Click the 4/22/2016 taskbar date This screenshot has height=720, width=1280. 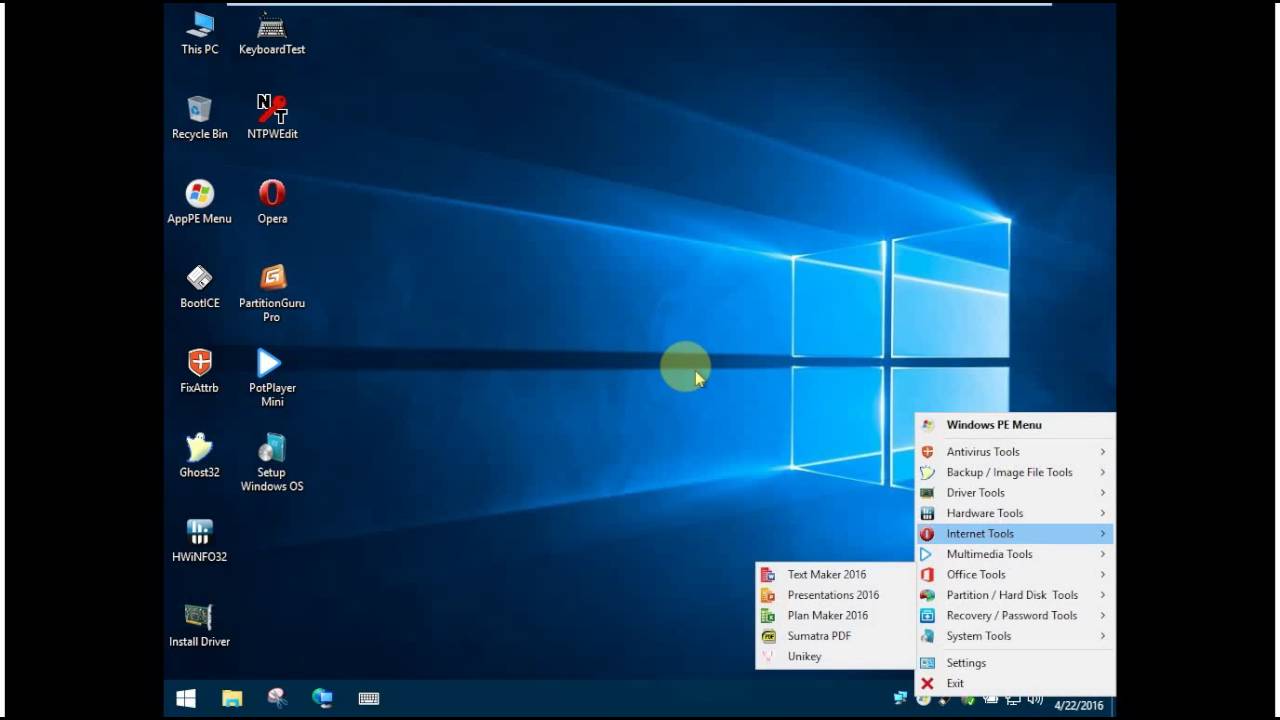(x=1078, y=706)
